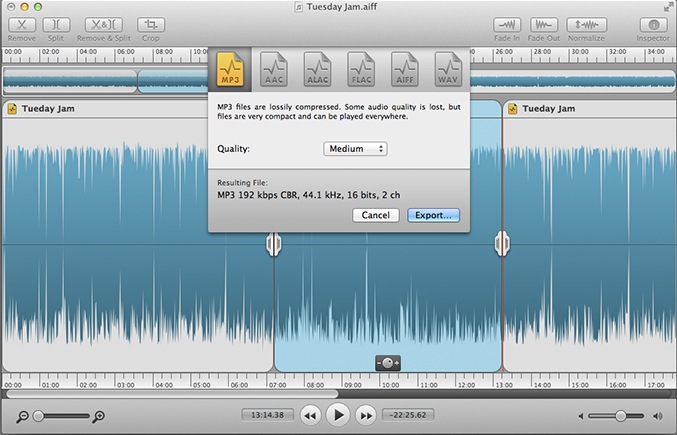Screen dimensions: 677x435
Task: Click the zoom slider at bottom left
Action: tap(38, 415)
